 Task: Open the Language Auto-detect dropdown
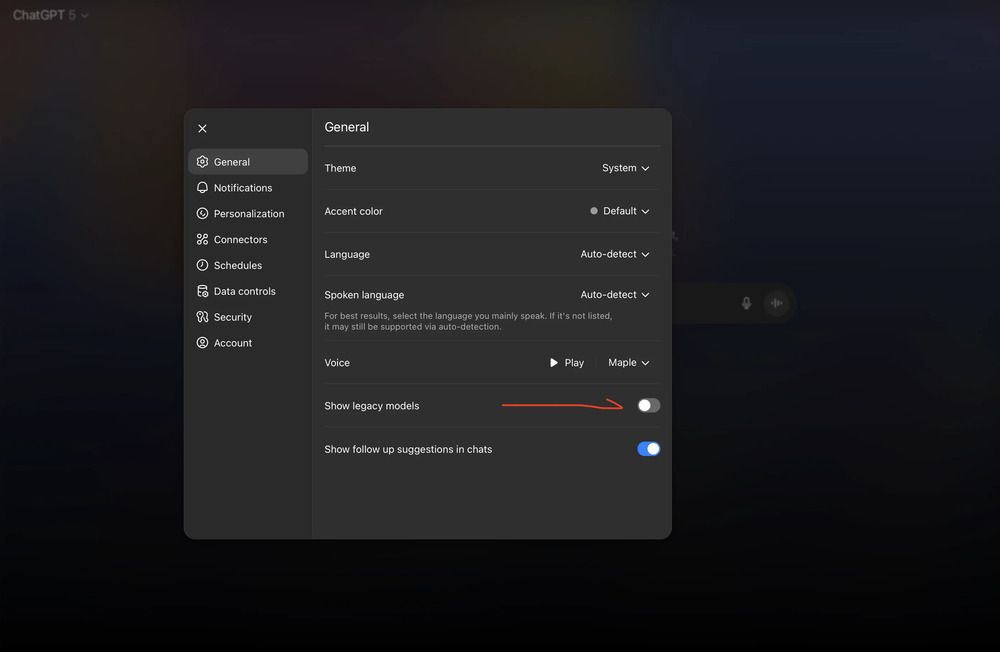point(615,254)
